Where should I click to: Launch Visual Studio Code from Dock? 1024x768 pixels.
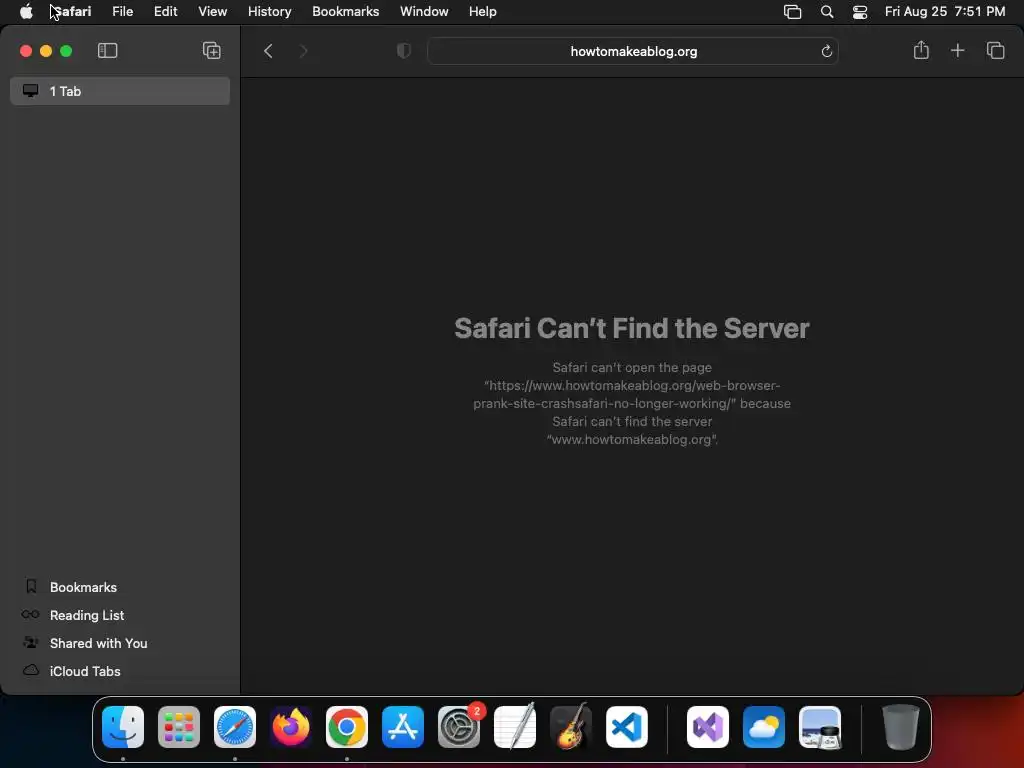(627, 726)
